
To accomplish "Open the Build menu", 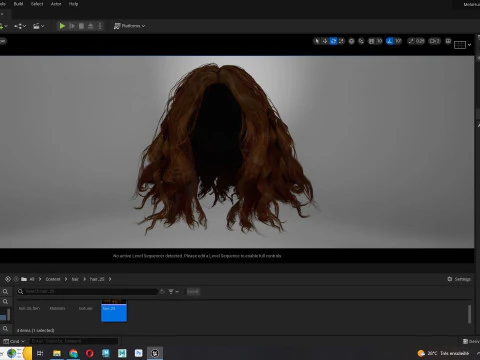I will (x=18, y=4).
